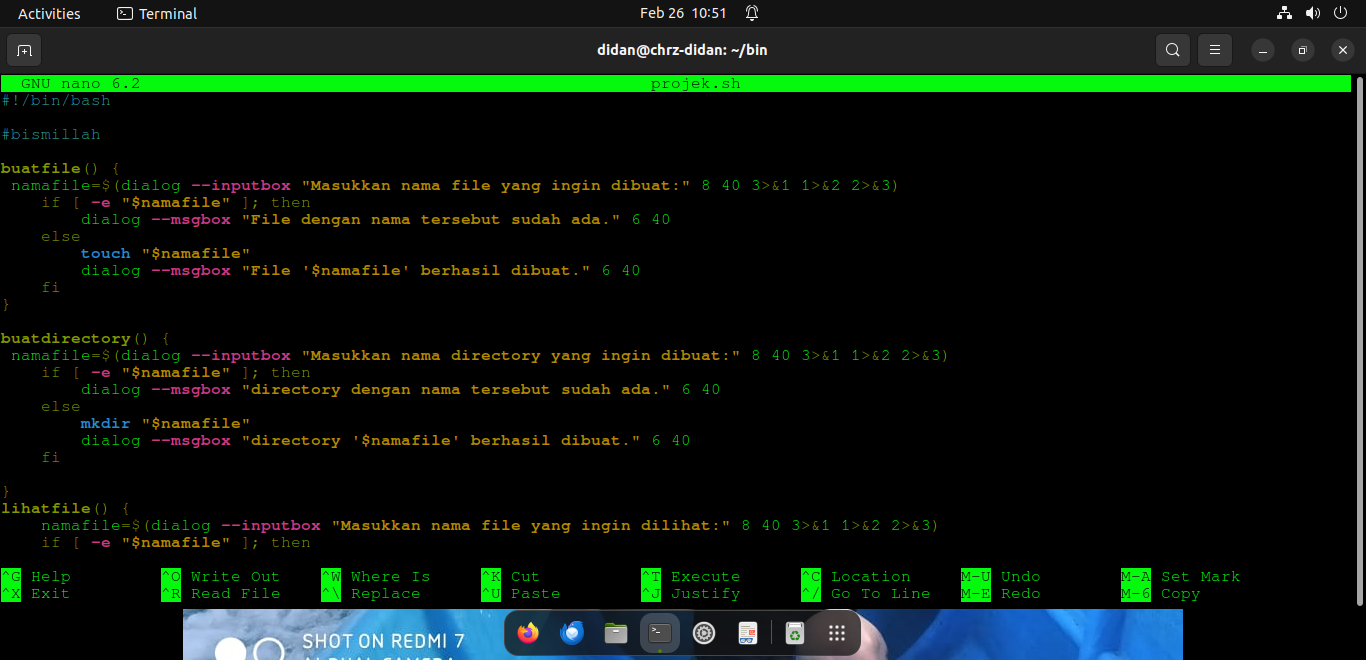Click the ^R Read File shortcut
Image resolution: width=1366 pixels, height=660 pixels.
pyautogui.click(x=221, y=594)
